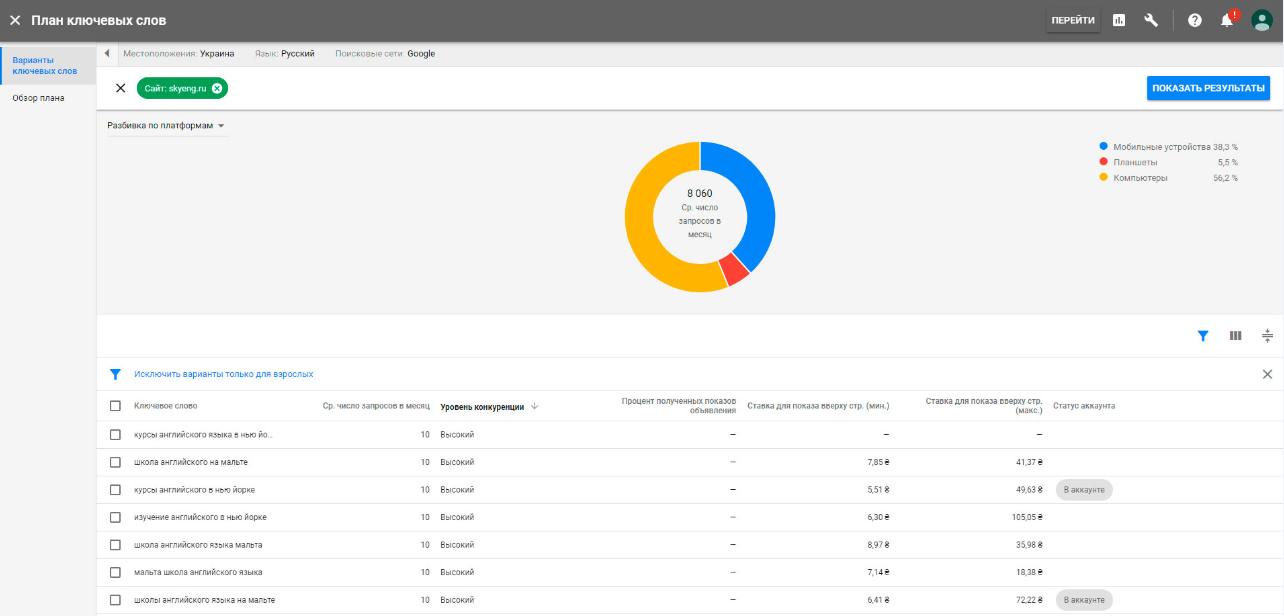Sort by Ставка для показа вверху стр. (макс.)
This screenshot has height=616, width=1284.
coord(984,405)
